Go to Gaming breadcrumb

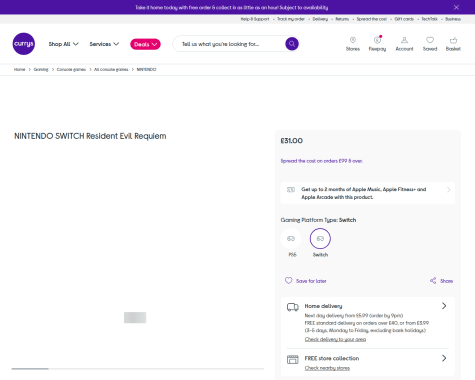tap(41, 69)
